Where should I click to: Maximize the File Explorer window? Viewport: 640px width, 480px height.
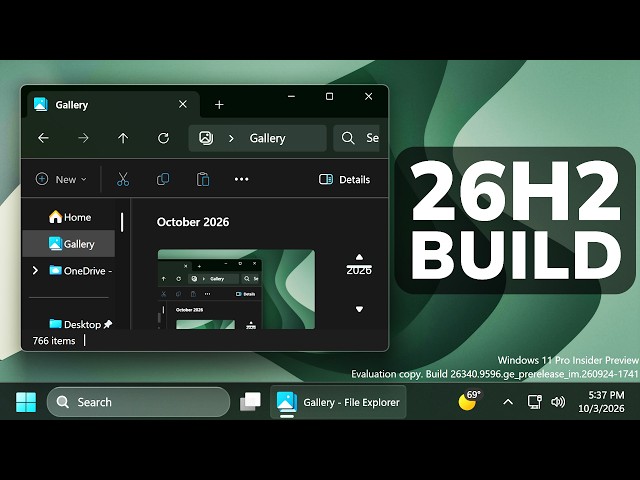[329, 97]
